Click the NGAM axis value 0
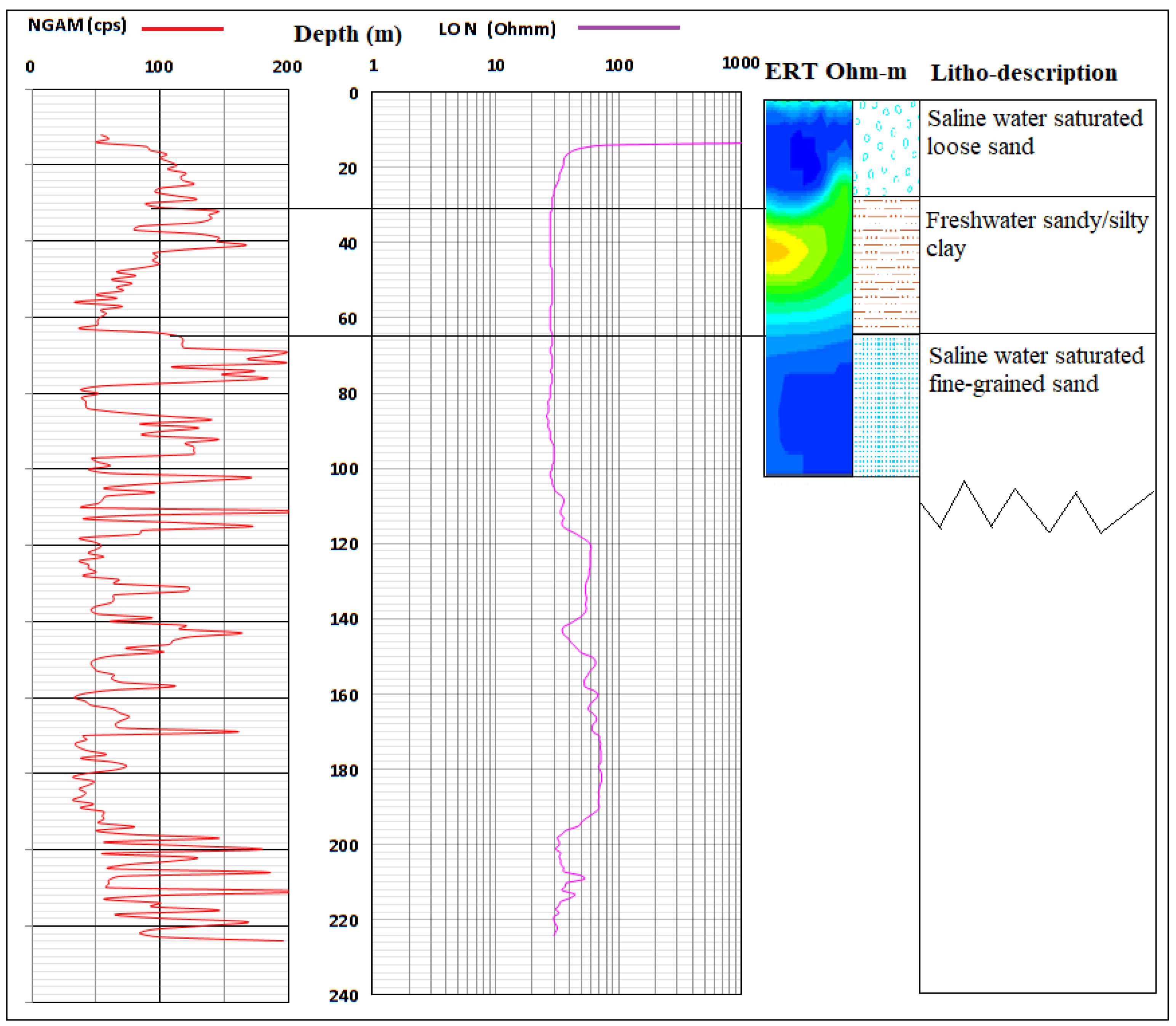Screen dimensions: 1176x1026 30,67
